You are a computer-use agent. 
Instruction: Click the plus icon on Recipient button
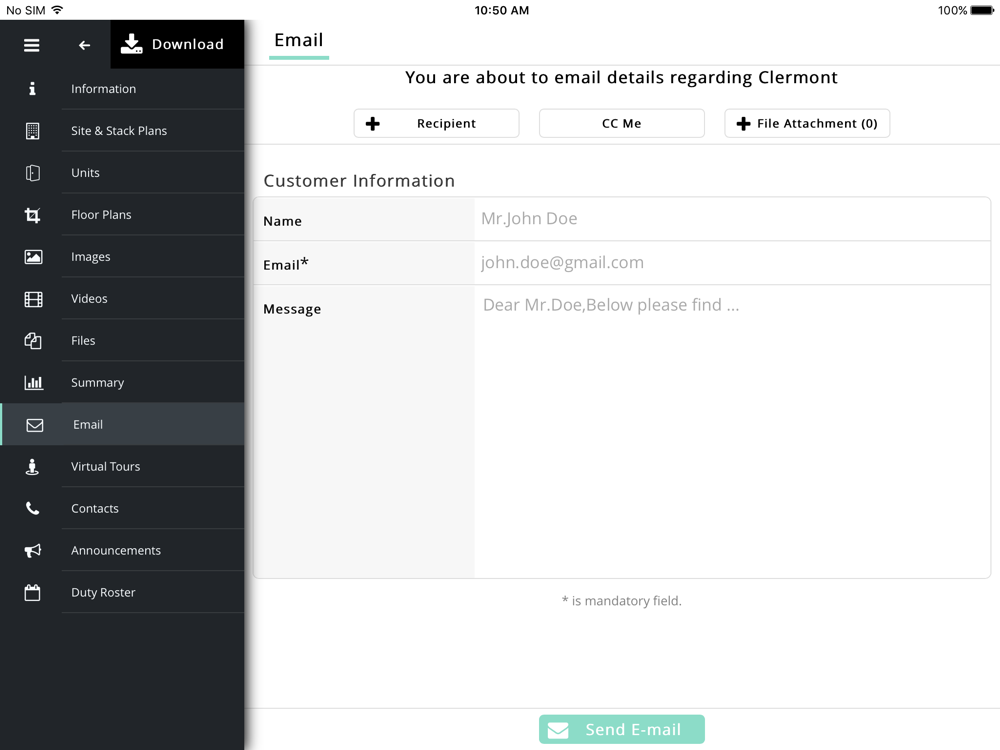pyautogui.click(x=372, y=124)
